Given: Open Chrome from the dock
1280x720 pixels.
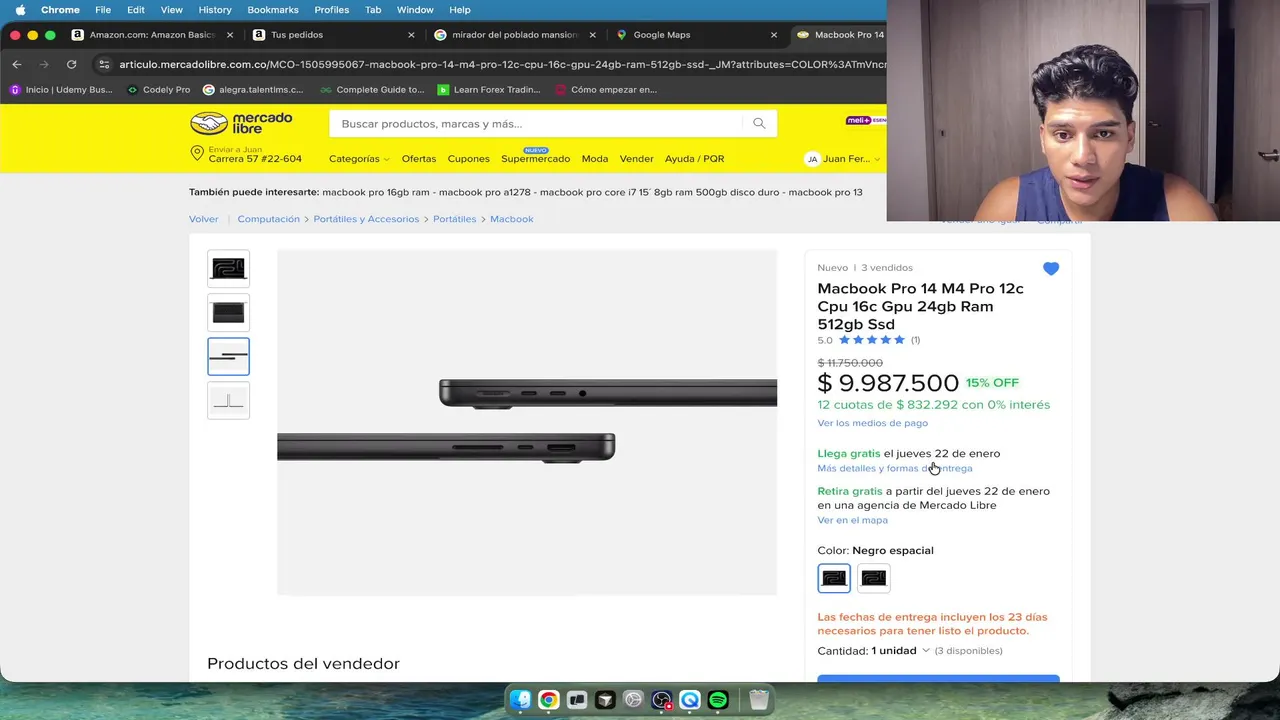Looking at the screenshot, I should (548, 700).
